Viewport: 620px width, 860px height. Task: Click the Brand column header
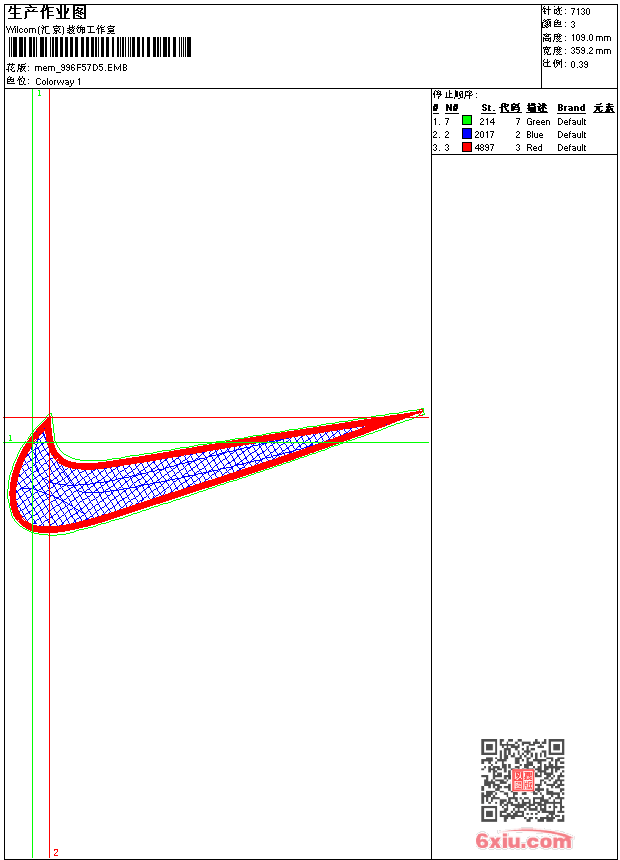coord(571,108)
